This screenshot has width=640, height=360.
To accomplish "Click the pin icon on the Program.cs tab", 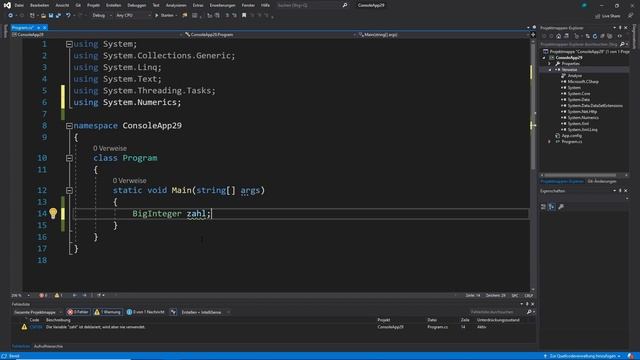I will tap(38, 28).
